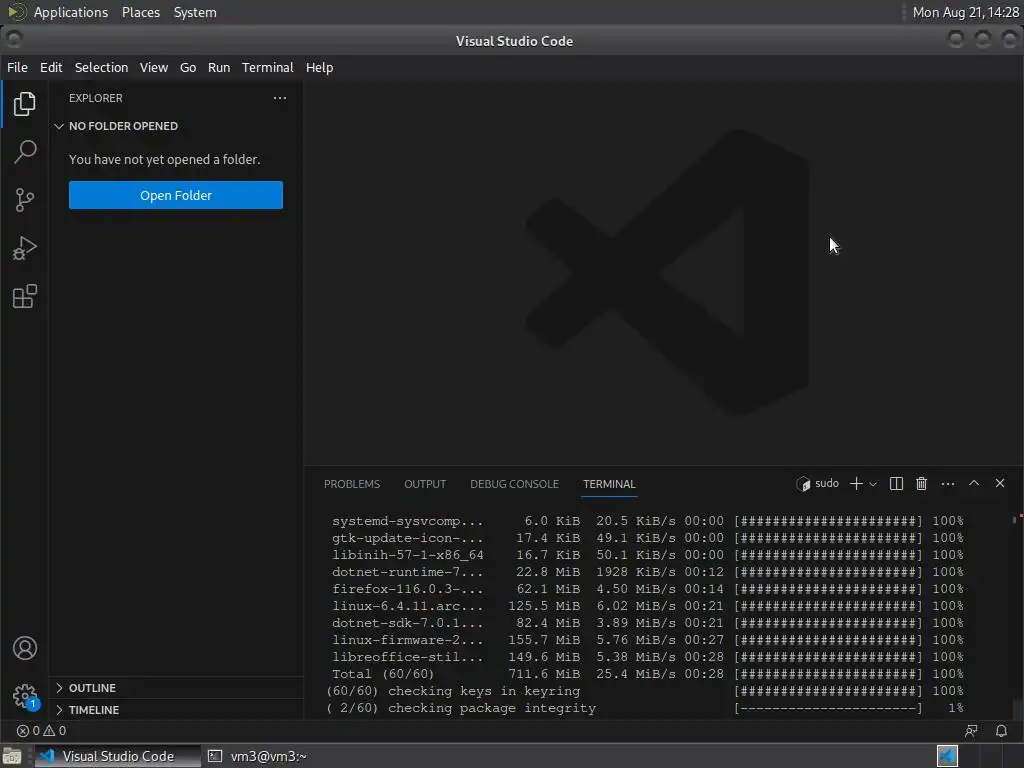Screen dimensions: 1024x768
Task: Click the linux-firmware download line
Action: [x=647, y=640]
